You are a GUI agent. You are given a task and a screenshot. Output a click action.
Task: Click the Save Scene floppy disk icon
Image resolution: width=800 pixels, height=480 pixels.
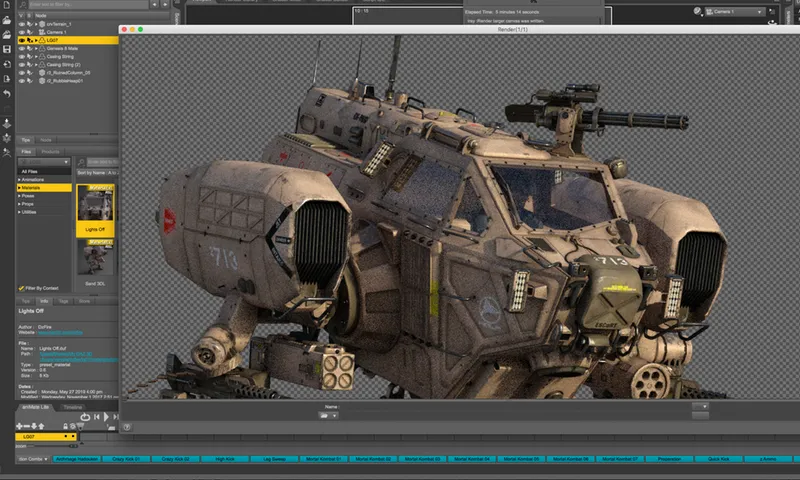point(7,49)
